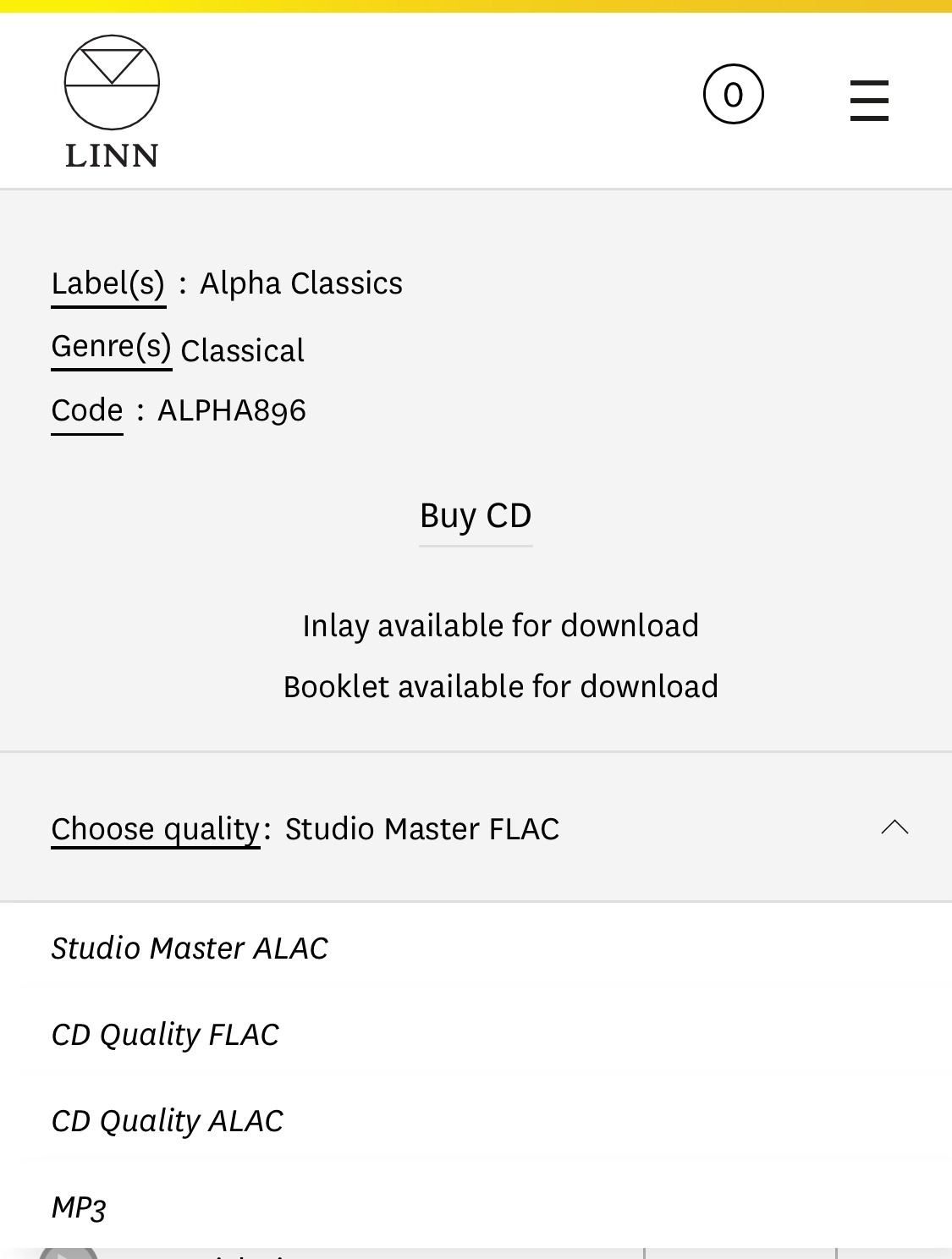Select Studio Master ALAC quality option
The height and width of the screenshot is (1259, 952).
tap(190, 948)
